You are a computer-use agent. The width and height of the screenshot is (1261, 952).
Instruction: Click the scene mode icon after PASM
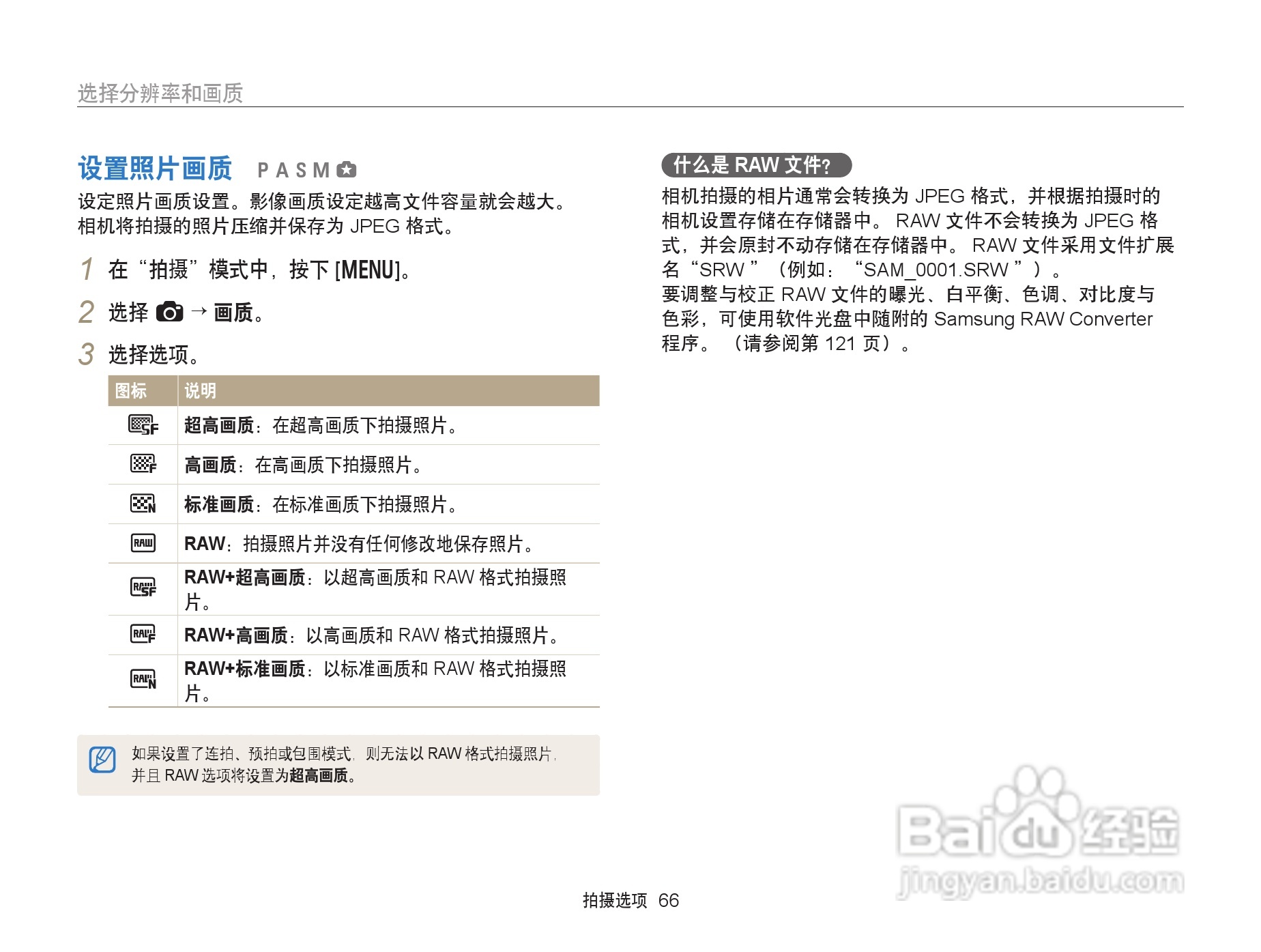[347, 169]
